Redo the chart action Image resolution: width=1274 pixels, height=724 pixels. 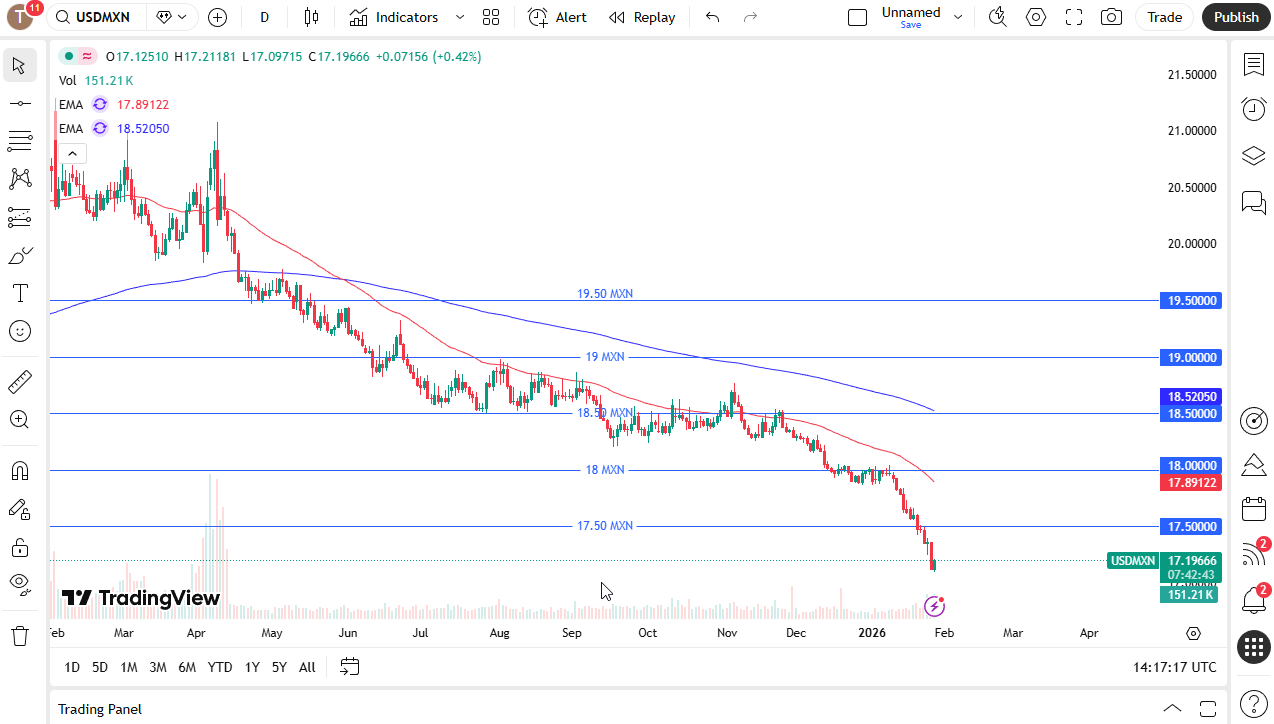tap(750, 17)
